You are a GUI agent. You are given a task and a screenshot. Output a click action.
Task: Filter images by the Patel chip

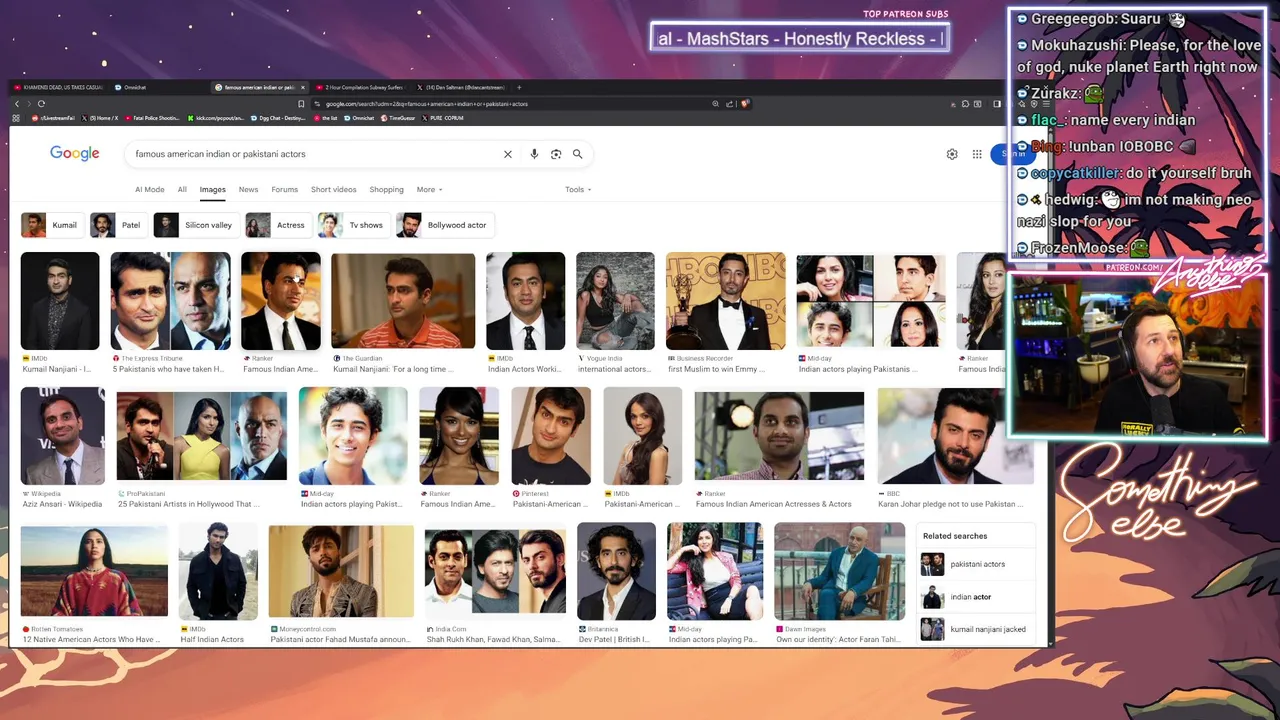118,225
